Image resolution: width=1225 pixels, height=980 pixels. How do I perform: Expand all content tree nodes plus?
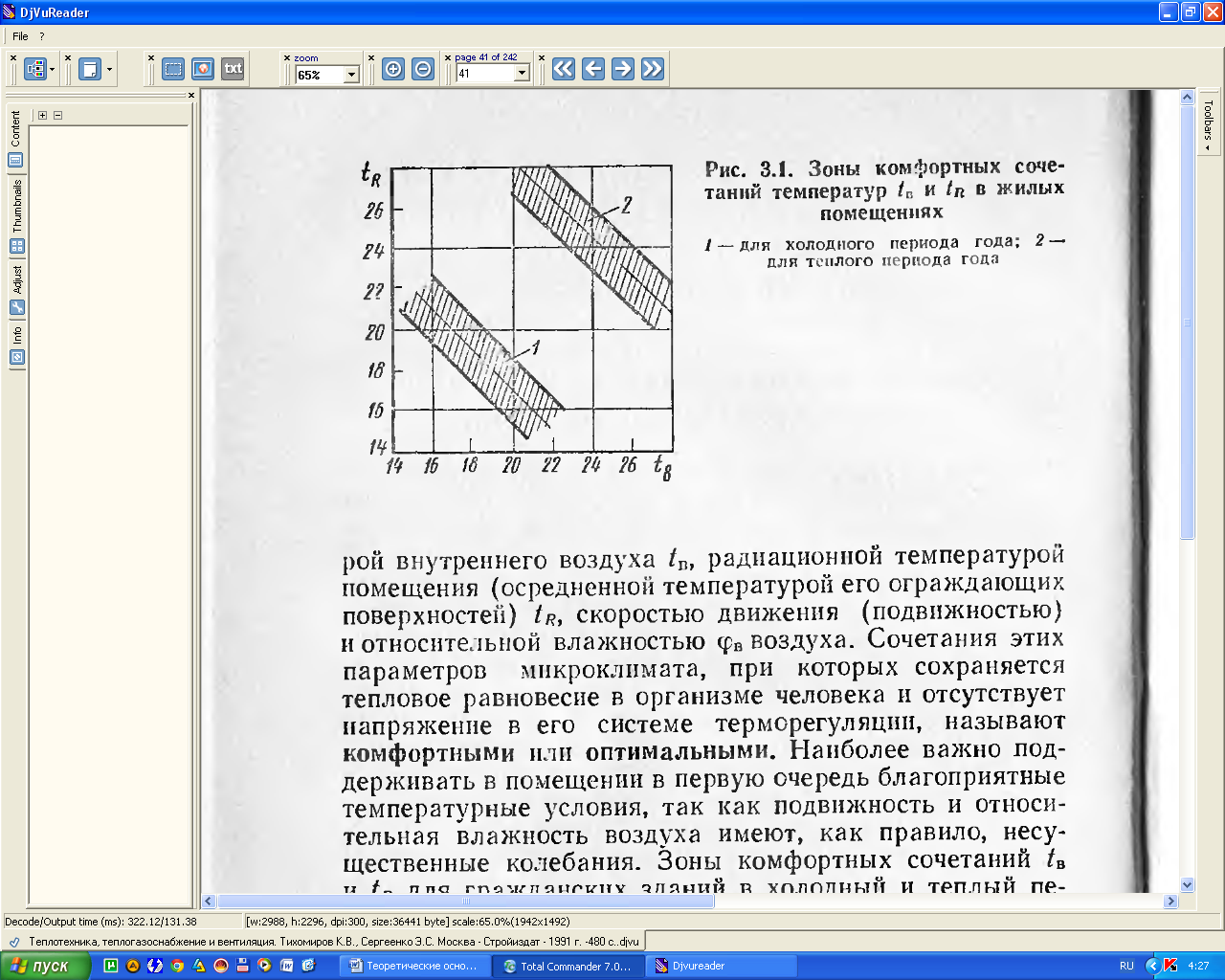point(42,115)
